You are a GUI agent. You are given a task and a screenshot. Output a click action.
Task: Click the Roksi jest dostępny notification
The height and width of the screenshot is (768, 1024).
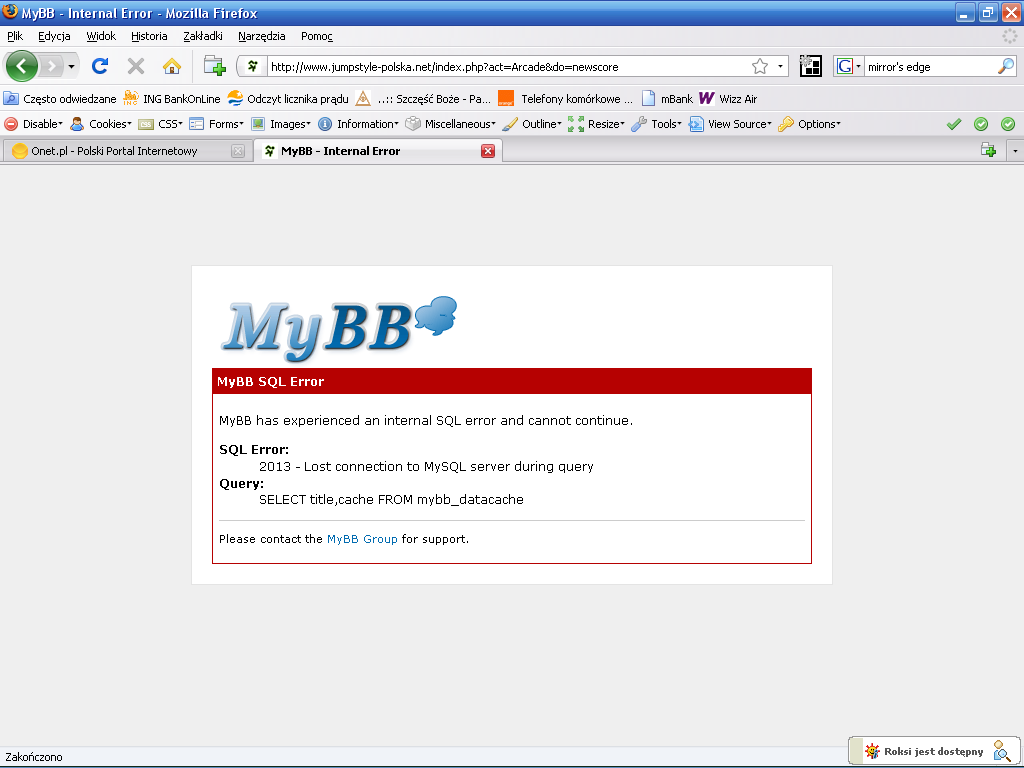tap(933, 751)
